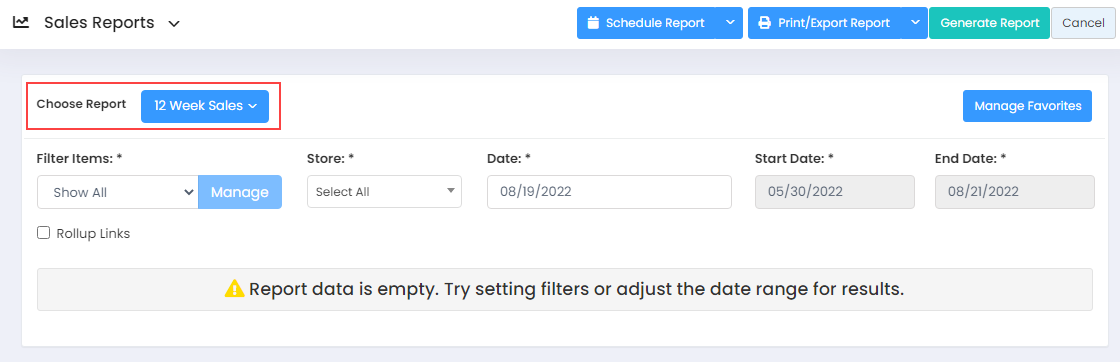Click the End Date field 08/21/2022
Viewport: 1120px width, 362px height.
point(1014,192)
